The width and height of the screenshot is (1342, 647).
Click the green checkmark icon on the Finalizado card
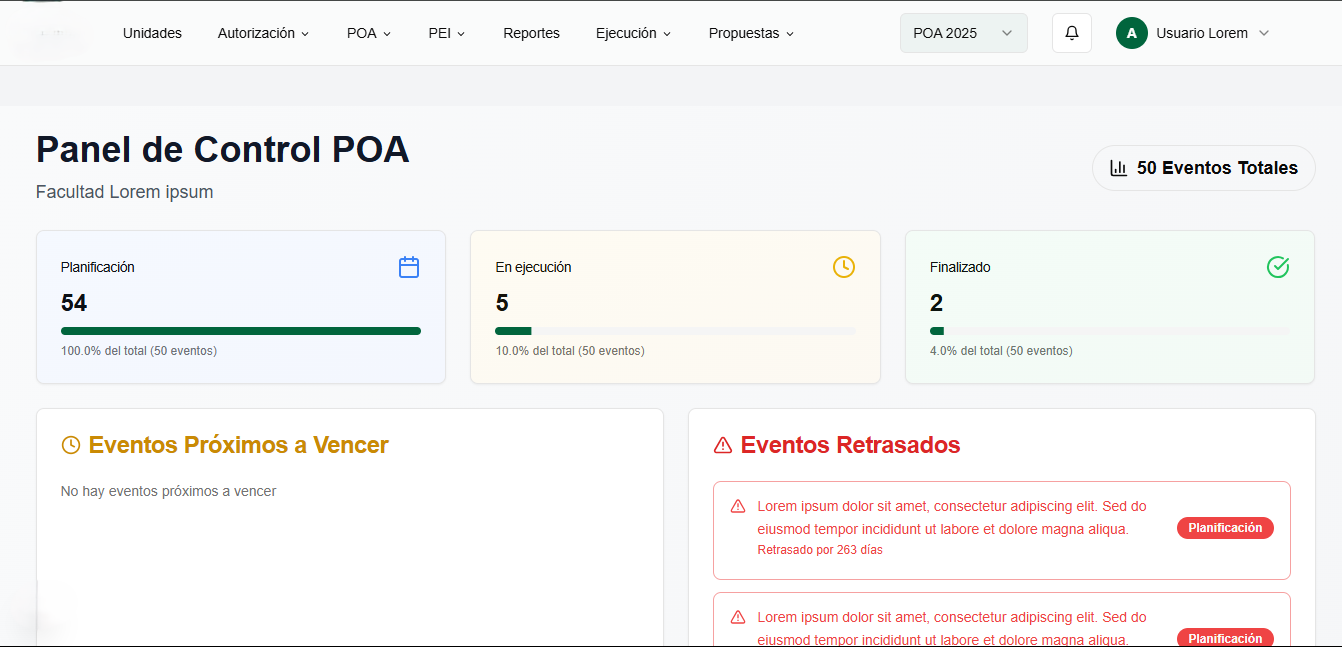[1278, 267]
